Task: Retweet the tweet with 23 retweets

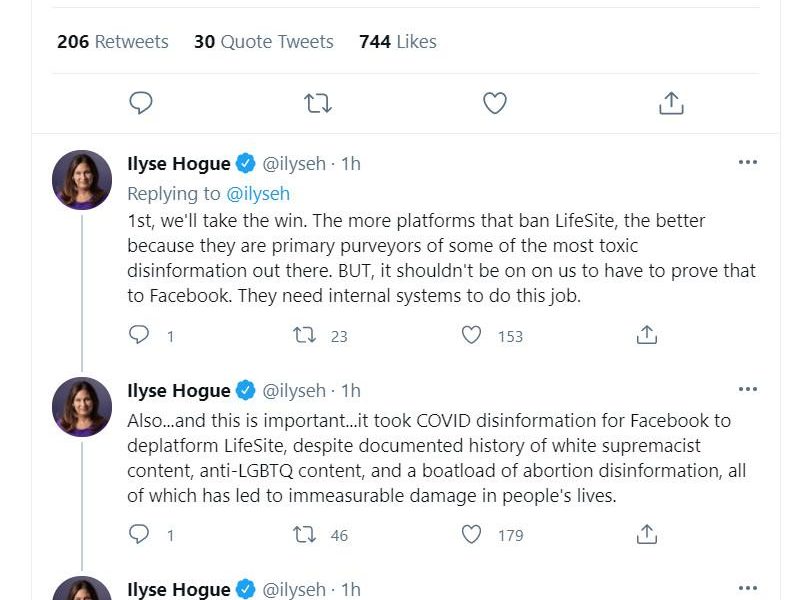Action: click(x=304, y=336)
